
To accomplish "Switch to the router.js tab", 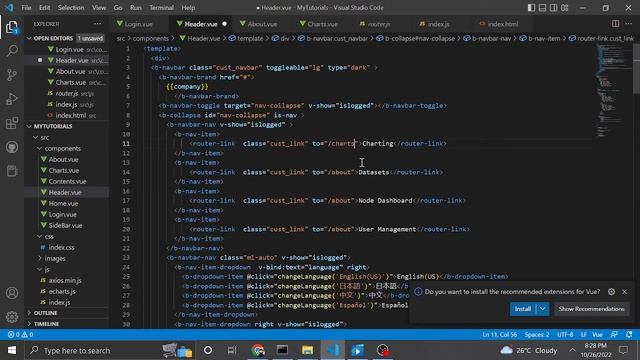I will click(379, 24).
